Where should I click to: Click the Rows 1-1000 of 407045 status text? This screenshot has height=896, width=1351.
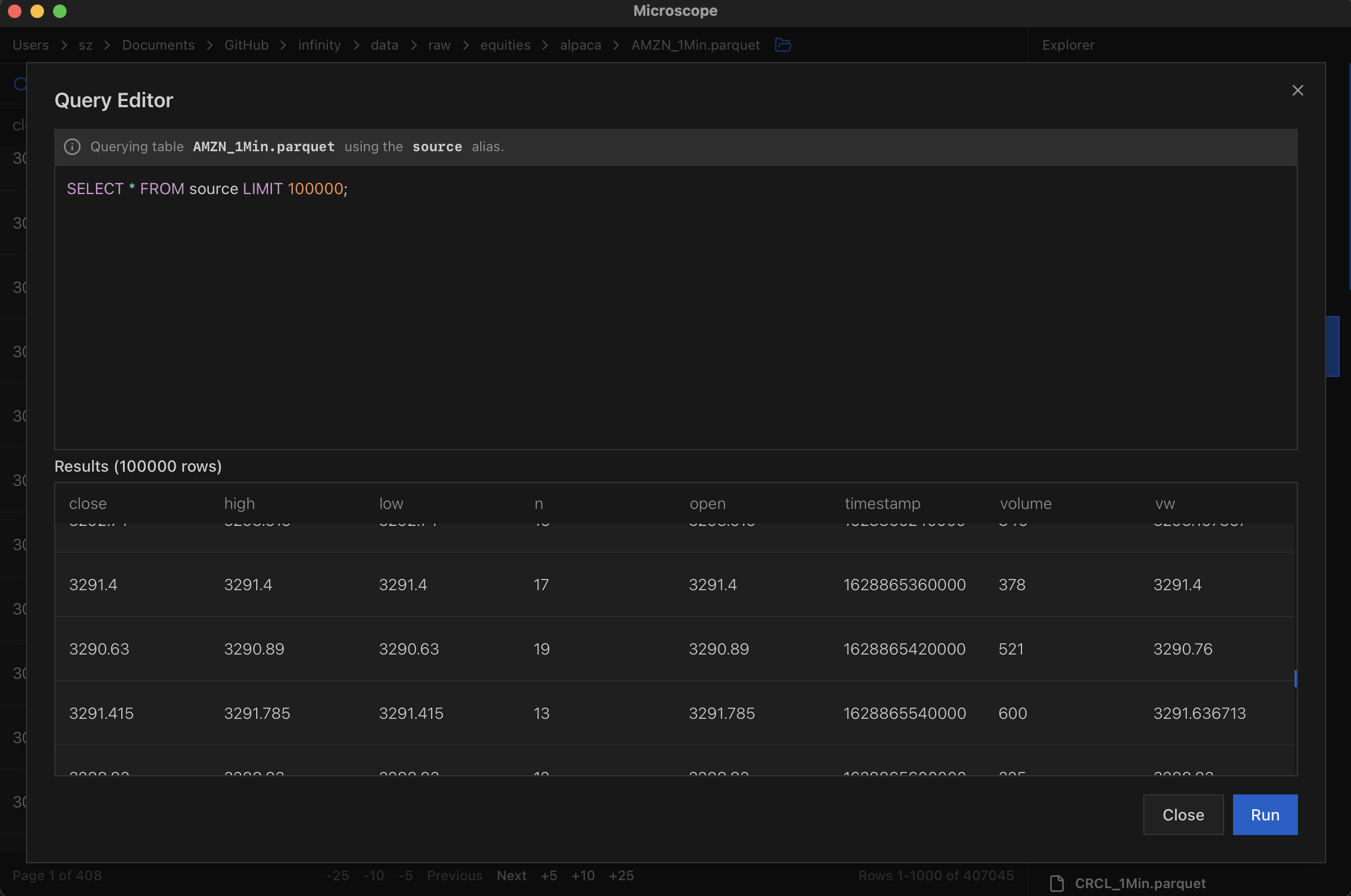tap(936, 876)
